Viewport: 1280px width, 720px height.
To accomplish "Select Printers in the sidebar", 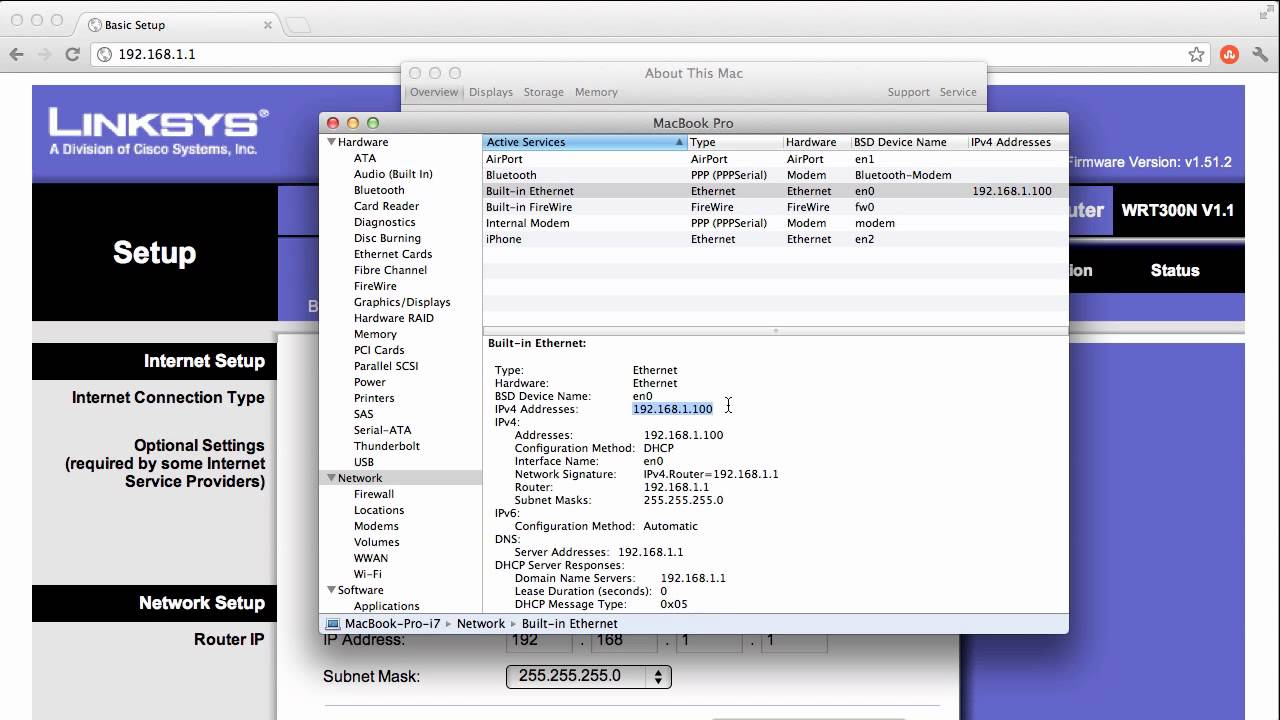I will point(374,398).
